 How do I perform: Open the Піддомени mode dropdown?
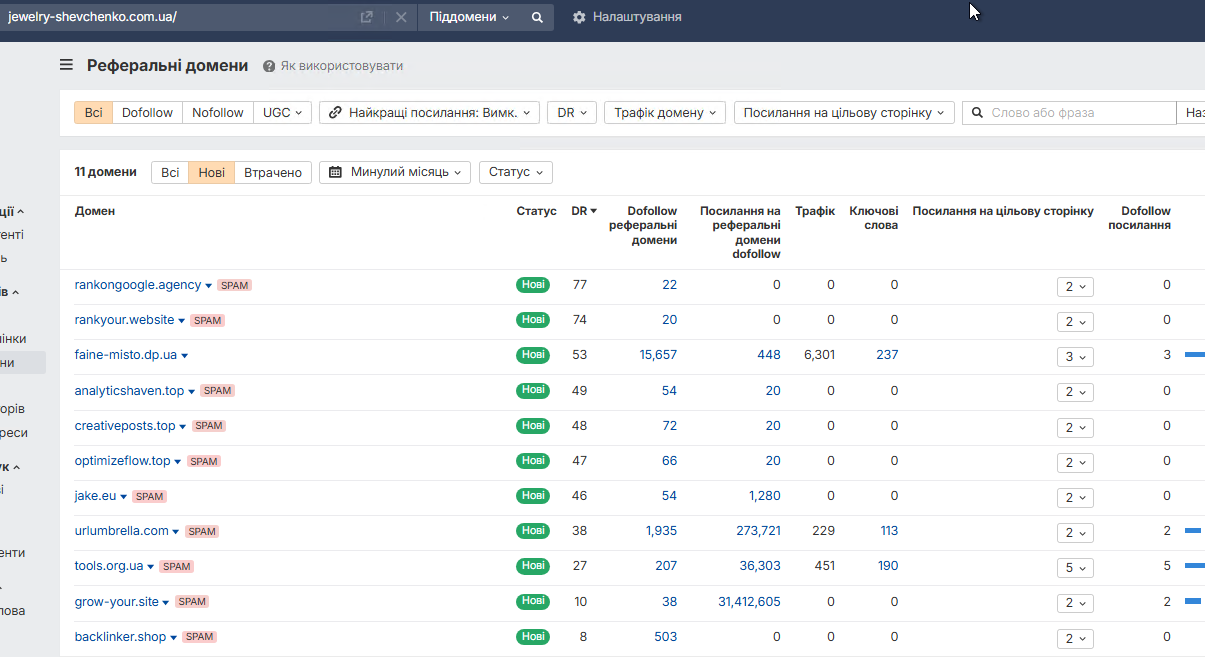(x=469, y=17)
